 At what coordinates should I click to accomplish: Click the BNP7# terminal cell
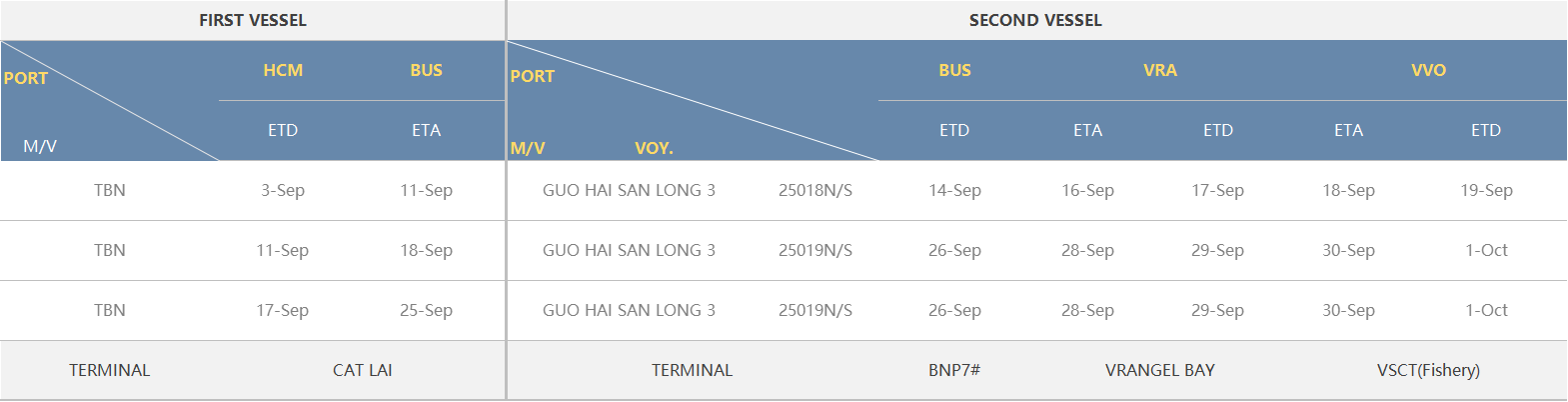pos(954,370)
